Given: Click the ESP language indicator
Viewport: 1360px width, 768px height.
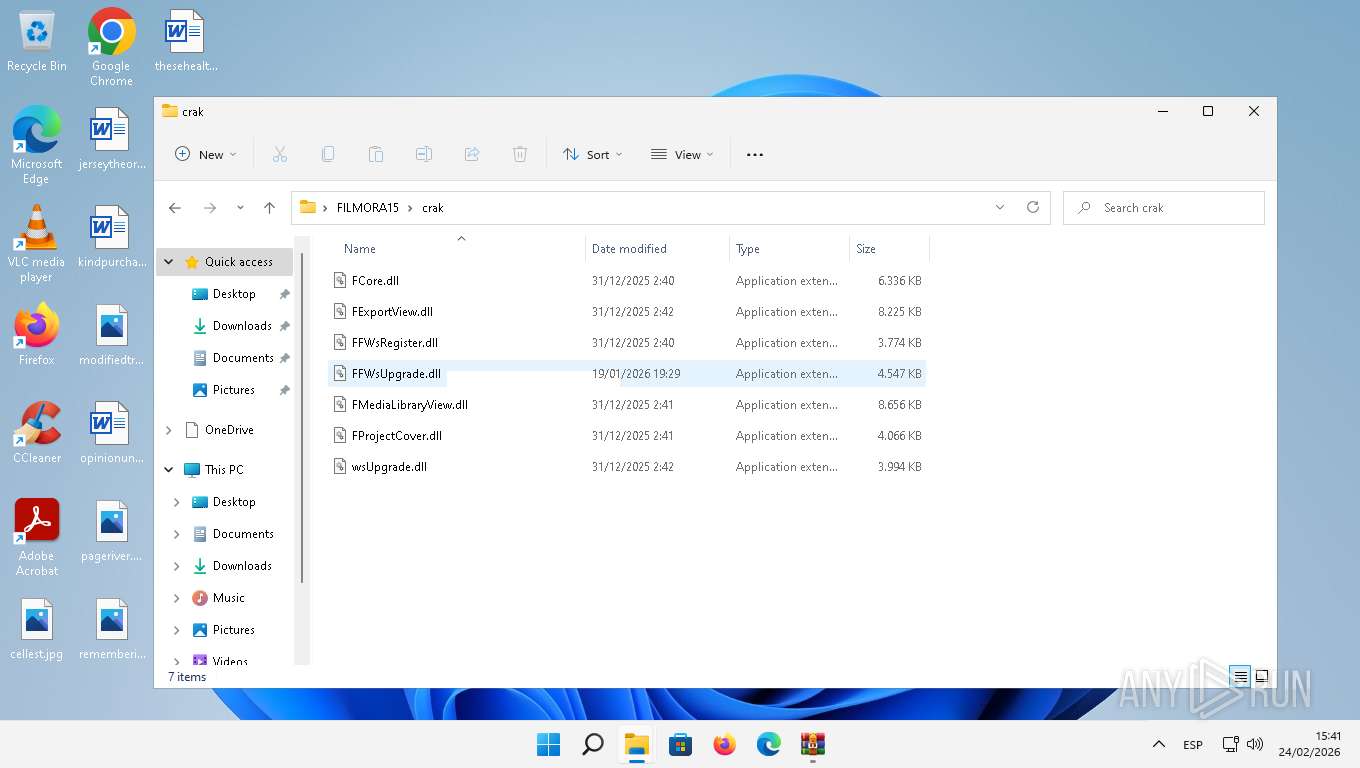Looking at the screenshot, I should pyautogui.click(x=1193, y=745).
